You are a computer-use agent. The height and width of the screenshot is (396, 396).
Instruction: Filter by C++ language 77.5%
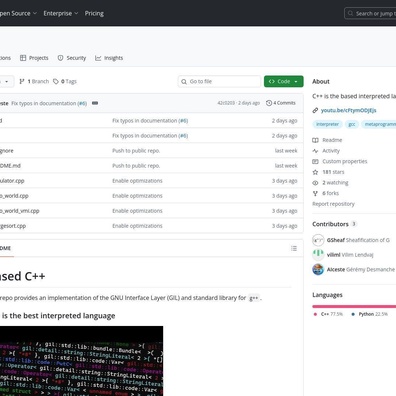pyautogui.click(x=328, y=314)
